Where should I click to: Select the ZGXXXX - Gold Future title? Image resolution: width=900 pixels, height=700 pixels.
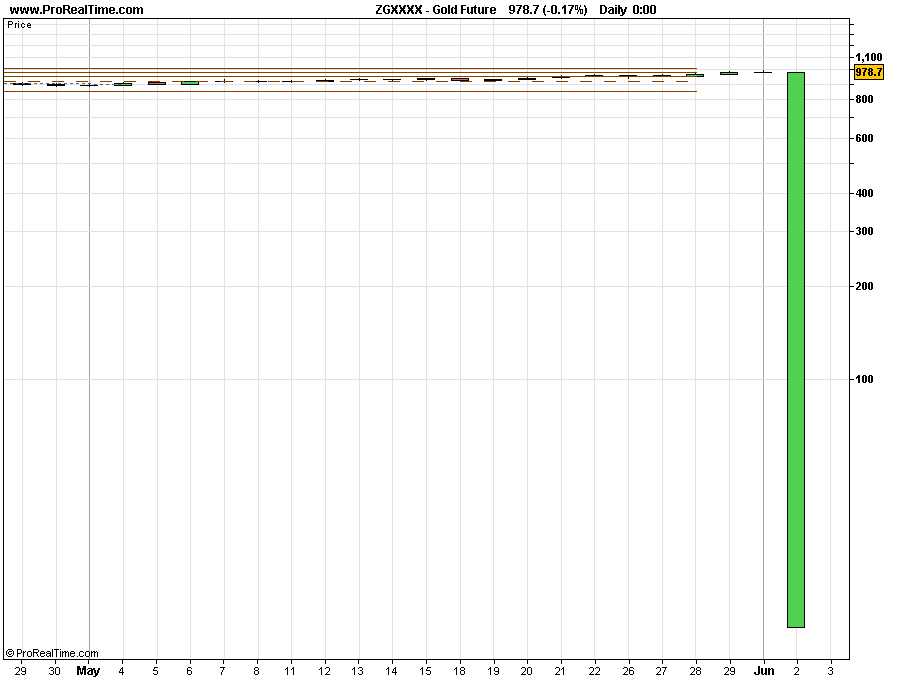tap(436, 10)
